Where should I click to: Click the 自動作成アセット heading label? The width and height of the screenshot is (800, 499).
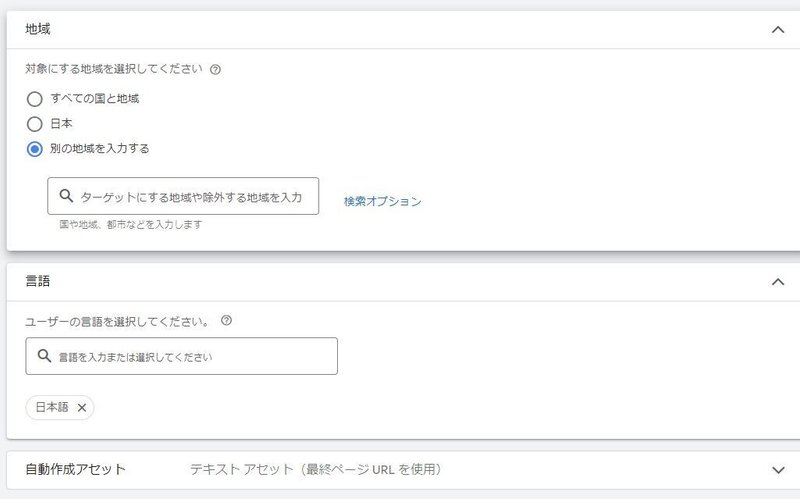75,469
